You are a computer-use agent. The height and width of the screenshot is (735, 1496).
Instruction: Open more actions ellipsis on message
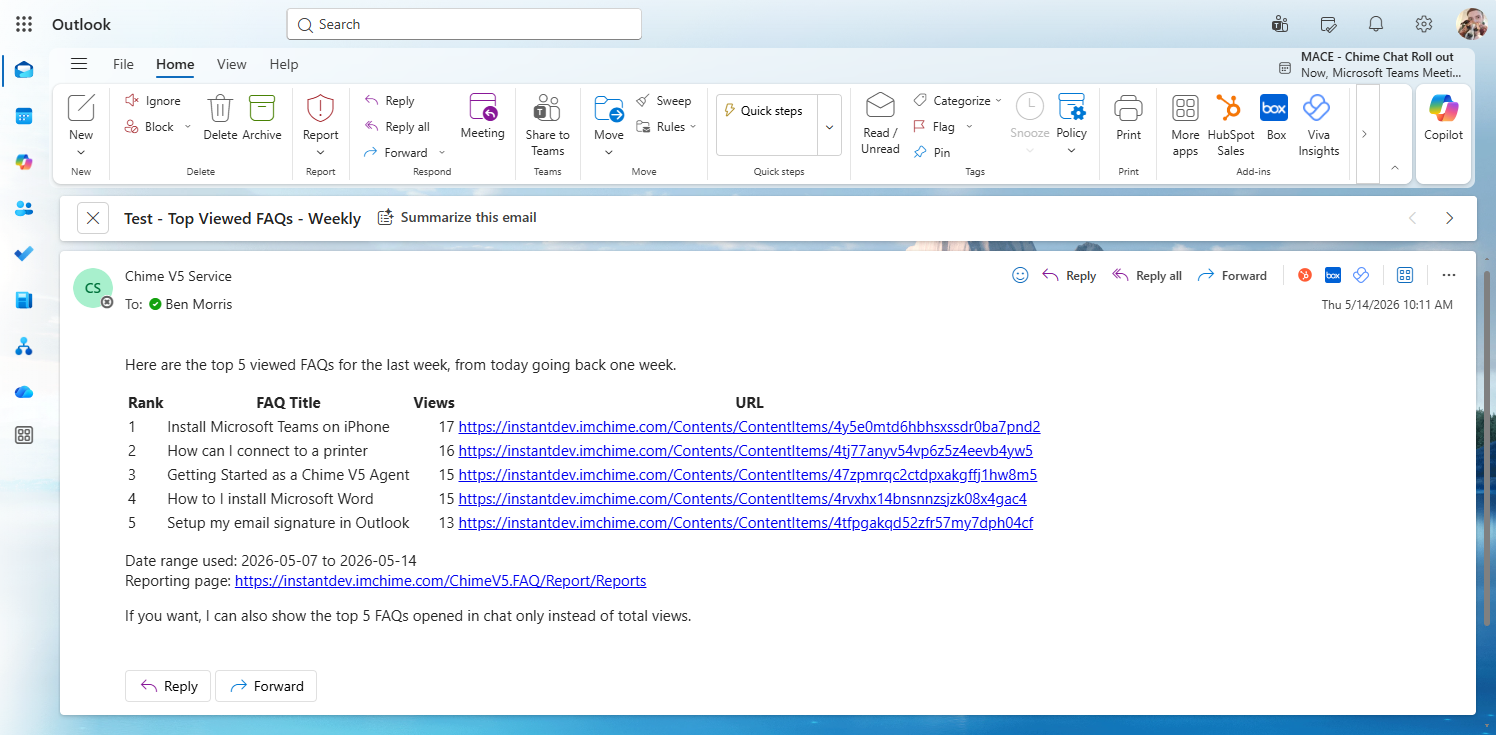pos(1449,275)
